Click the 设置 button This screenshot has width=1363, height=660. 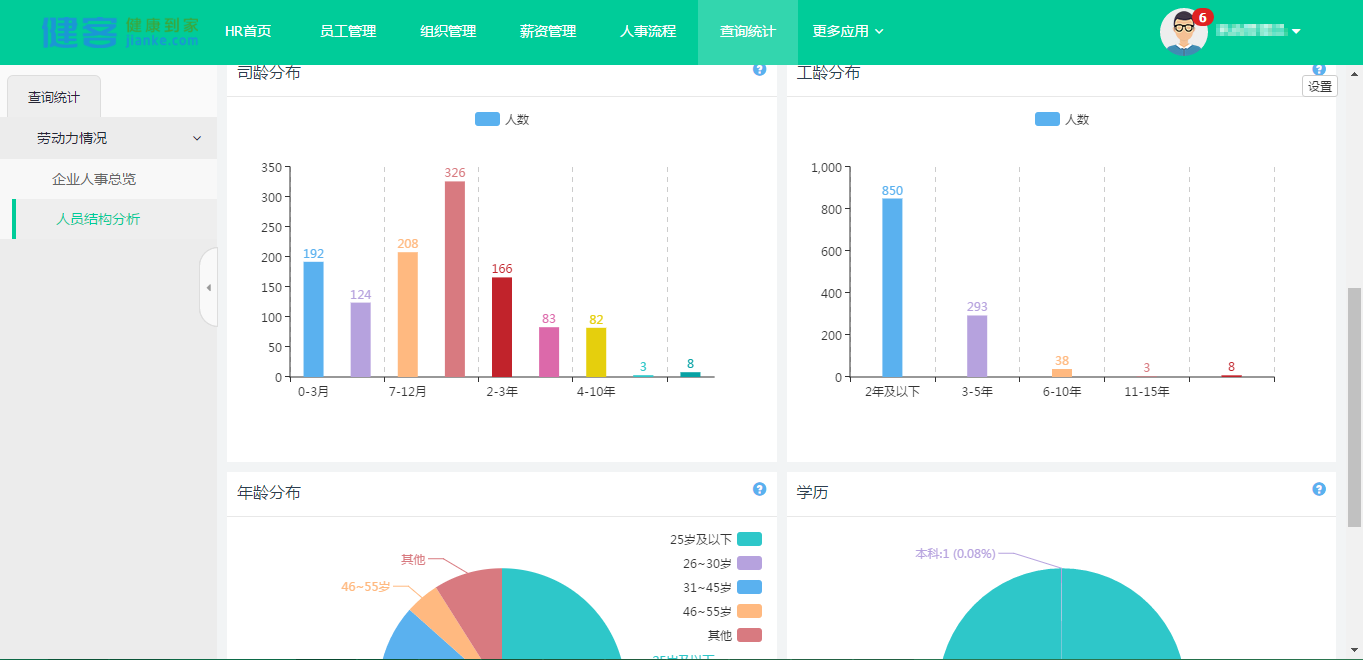pyautogui.click(x=1320, y=86)
